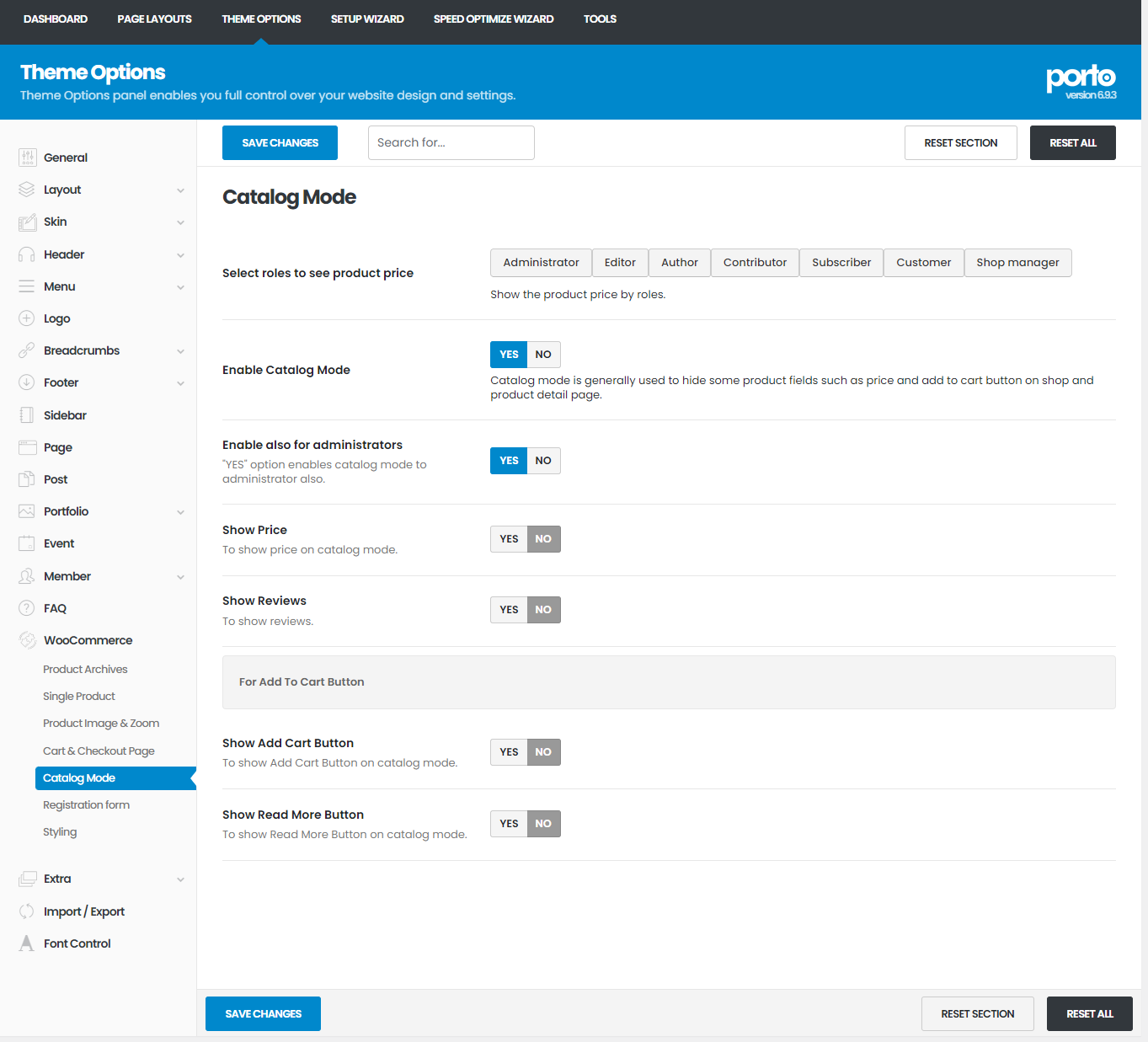Set Show Add Cart Button to NO

543,752
